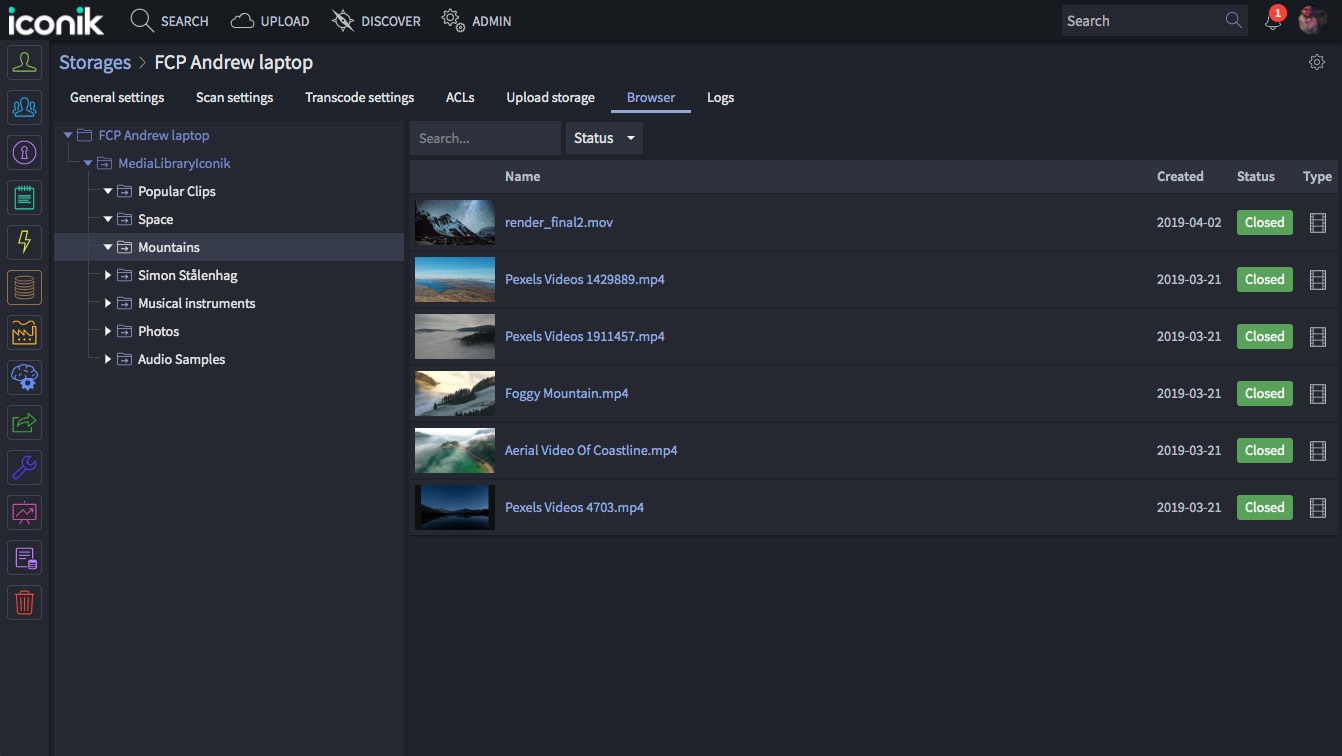Click the Shares arrow icon
This screenshot has width=1342, height=756.
pos(24,422)
